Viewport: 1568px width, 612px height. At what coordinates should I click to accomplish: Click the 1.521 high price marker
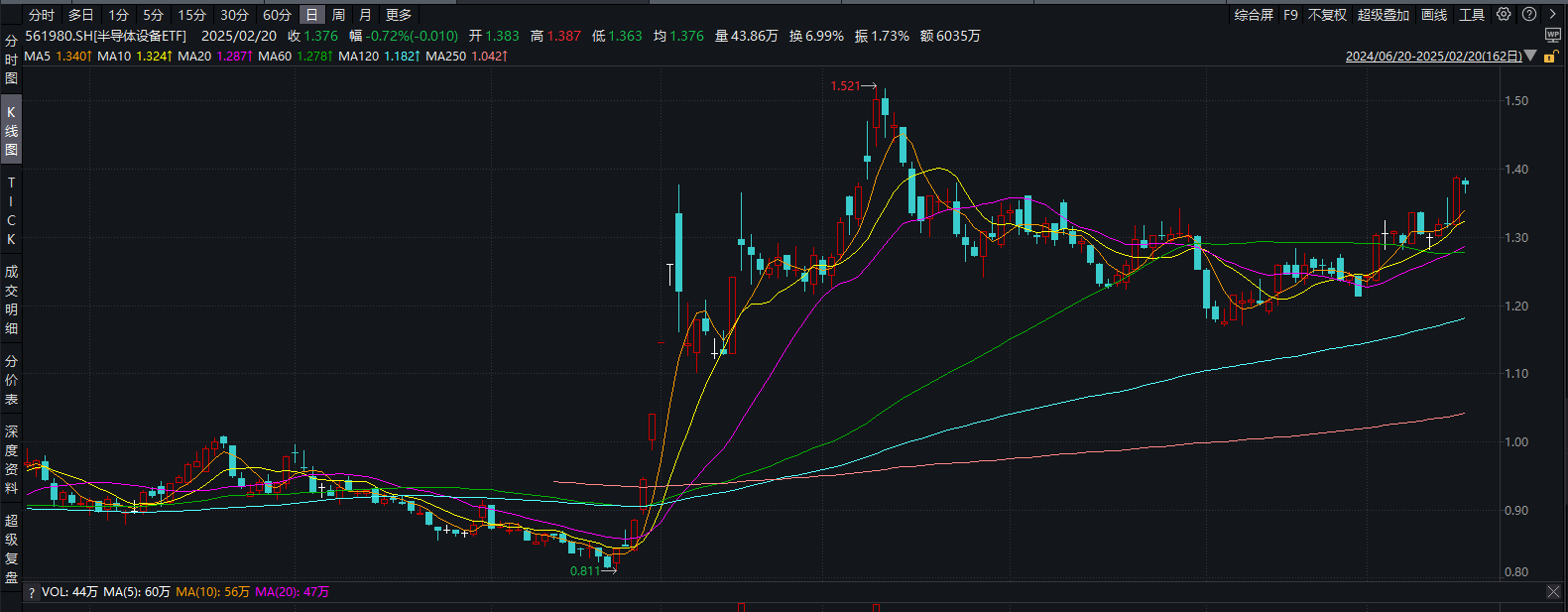tap(845, 86)
